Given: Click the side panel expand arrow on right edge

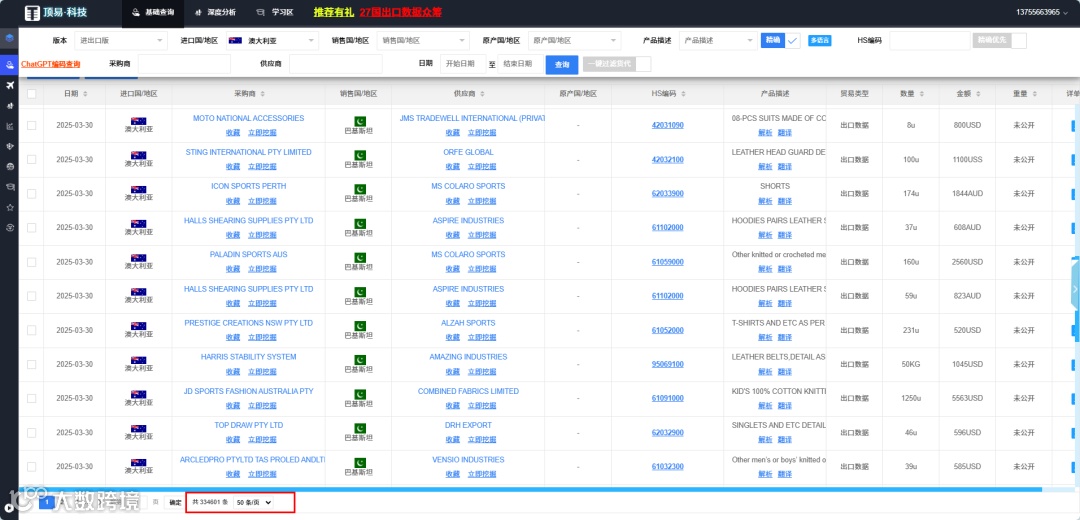Looking at the screenshot, I should 1075,289.
